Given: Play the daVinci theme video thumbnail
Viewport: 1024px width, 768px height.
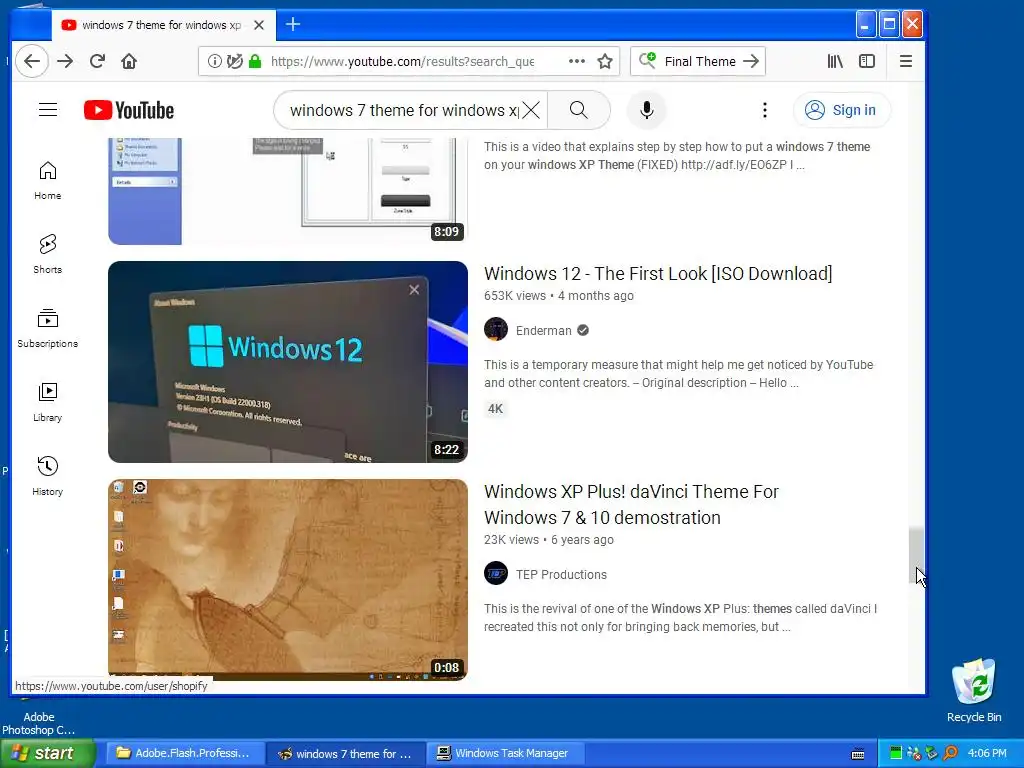Looking at the screenshot, I should coord(287,580).
